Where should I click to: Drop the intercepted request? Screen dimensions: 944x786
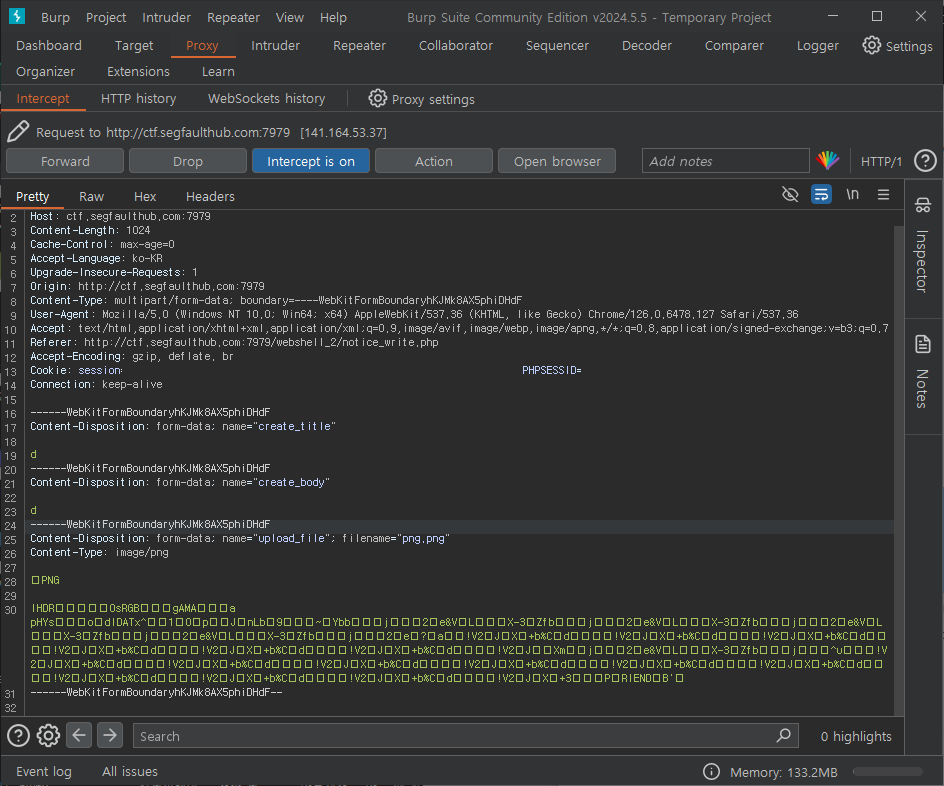tap(188, 161)
